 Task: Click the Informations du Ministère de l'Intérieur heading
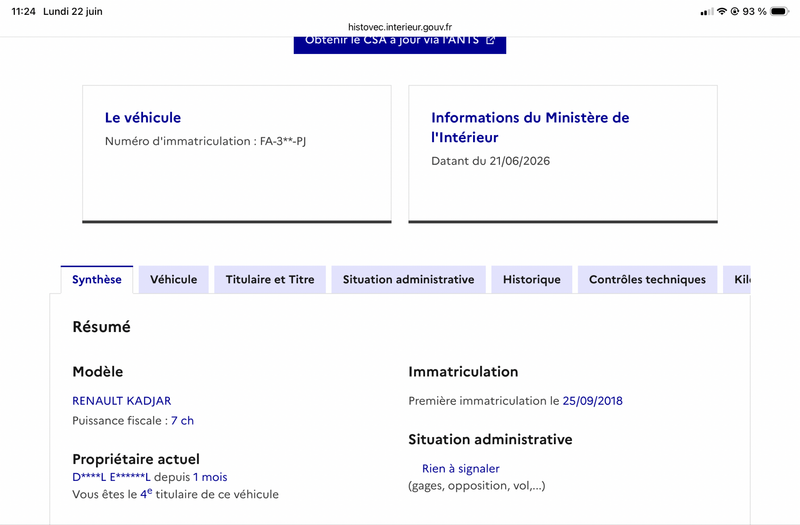(x=530, y=128)
